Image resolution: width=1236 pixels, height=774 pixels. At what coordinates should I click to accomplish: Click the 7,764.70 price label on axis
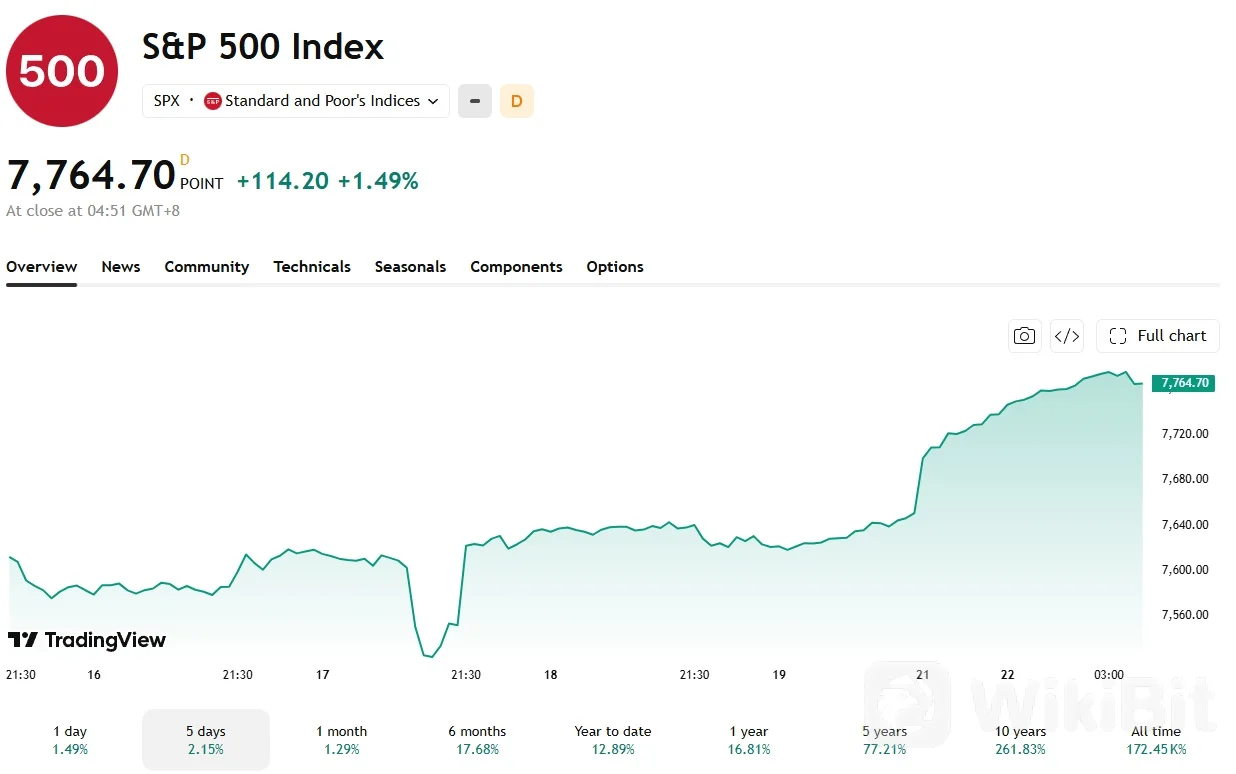[x=1184, y=383]
